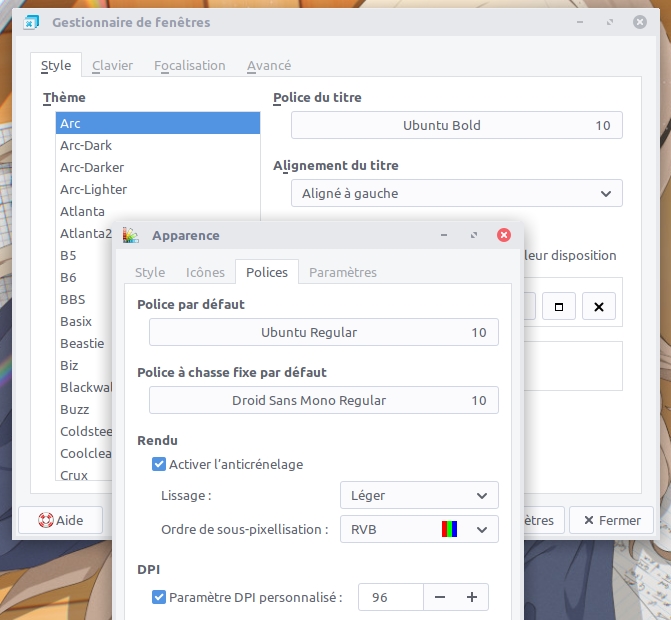Maximize the Apparence window
The height and width of the screenshot is (620, 671).
coord(474,235)
